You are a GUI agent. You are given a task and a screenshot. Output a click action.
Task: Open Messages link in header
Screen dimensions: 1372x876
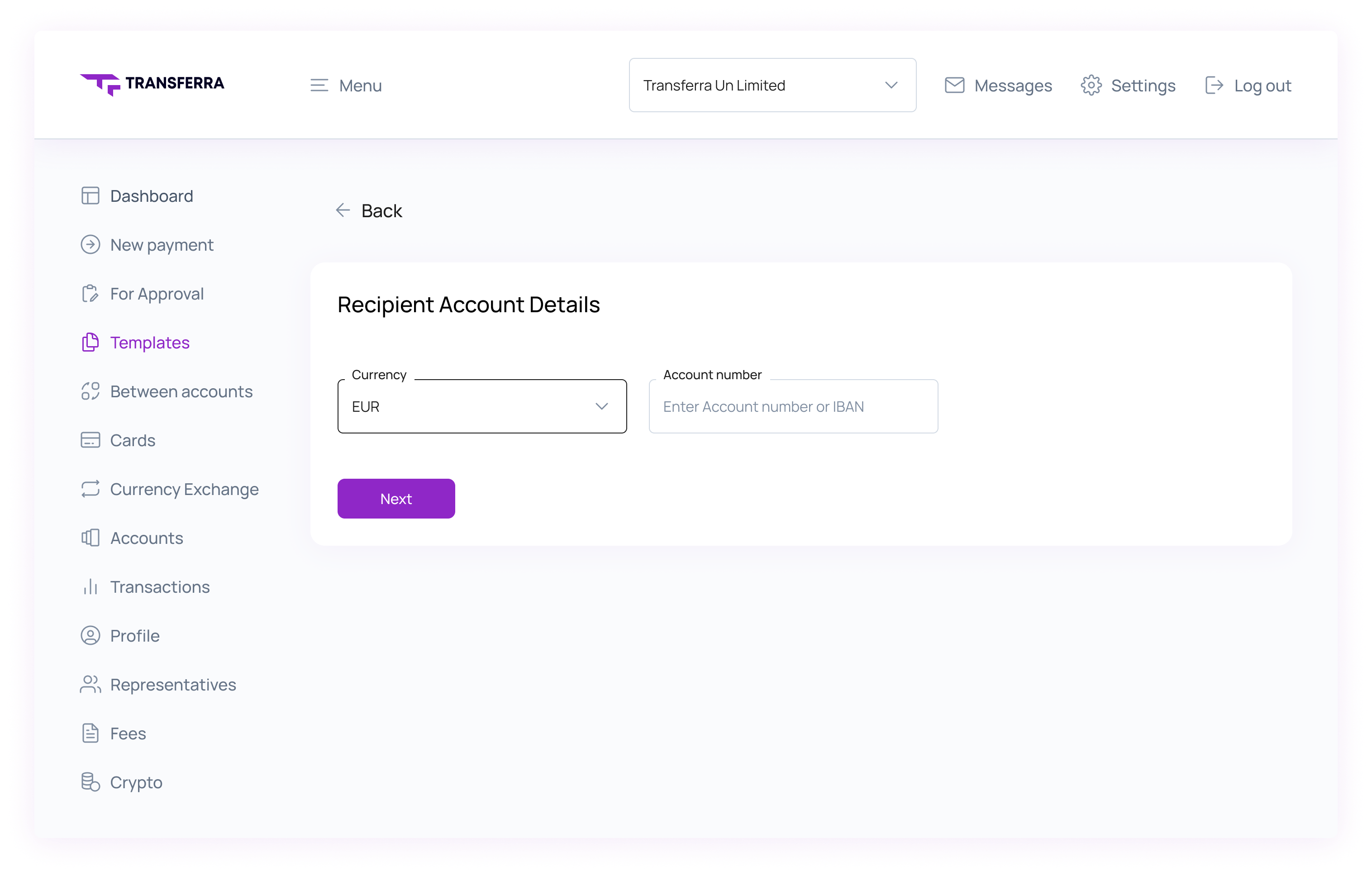tap(1013, 86)
